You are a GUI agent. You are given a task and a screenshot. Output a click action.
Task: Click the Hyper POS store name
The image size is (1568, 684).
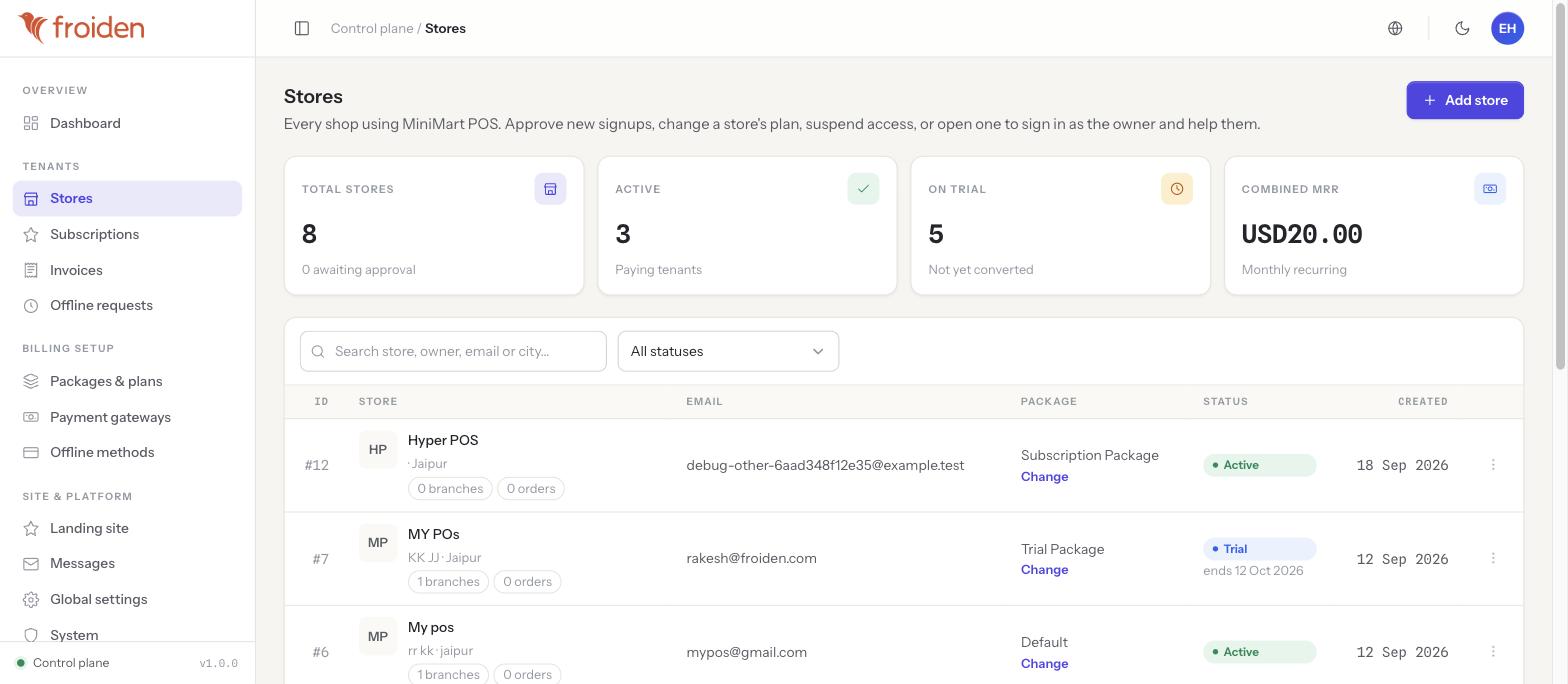pyautogui.click(x=443, y=440)
